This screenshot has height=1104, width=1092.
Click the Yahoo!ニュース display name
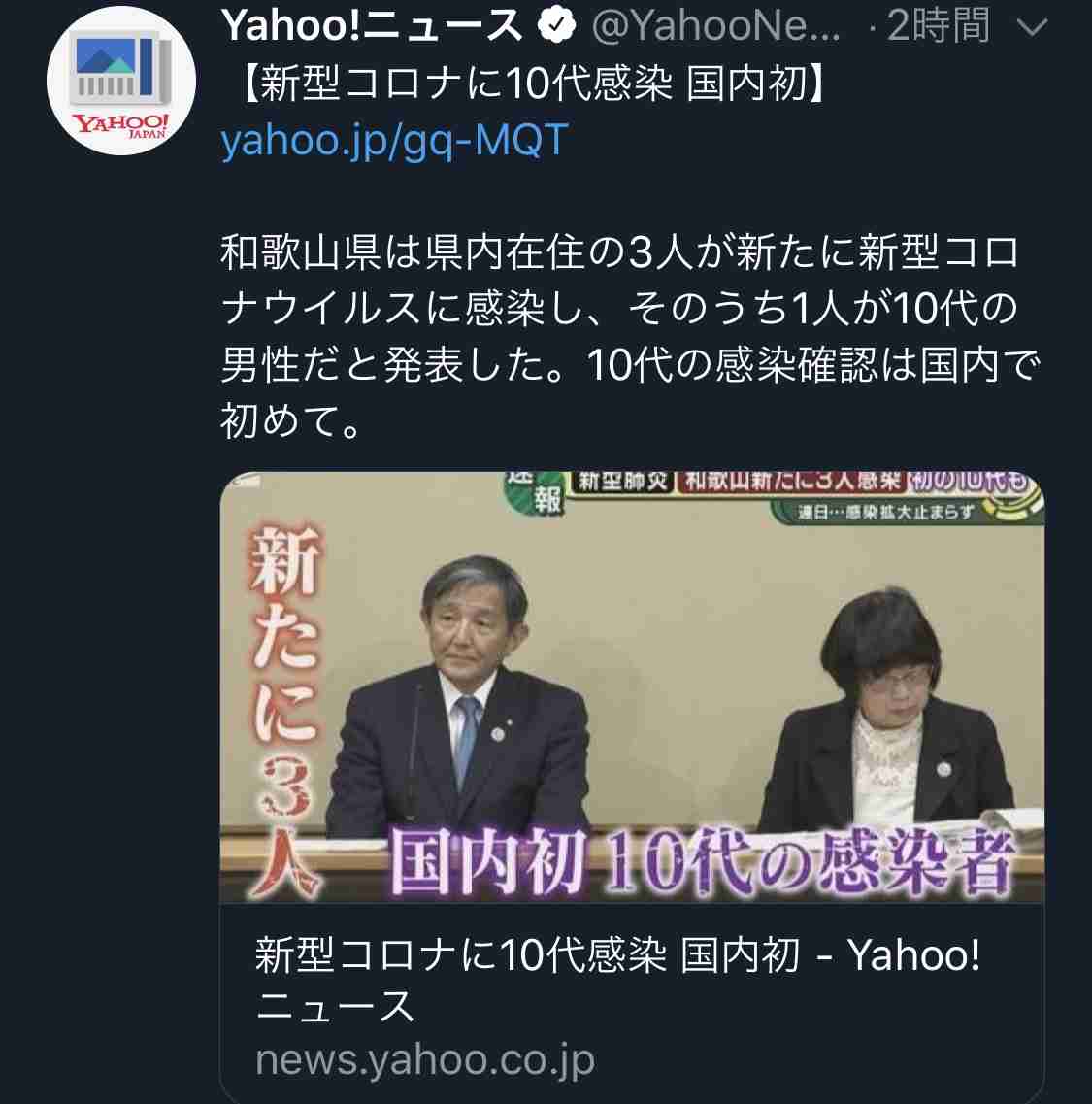[371, 26]
